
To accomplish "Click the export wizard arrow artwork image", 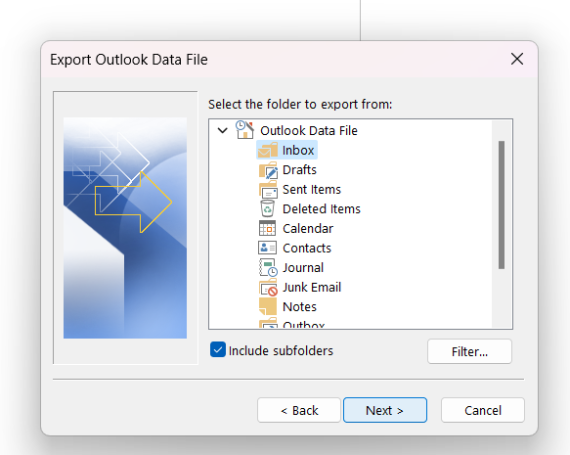I will [125, 228].
